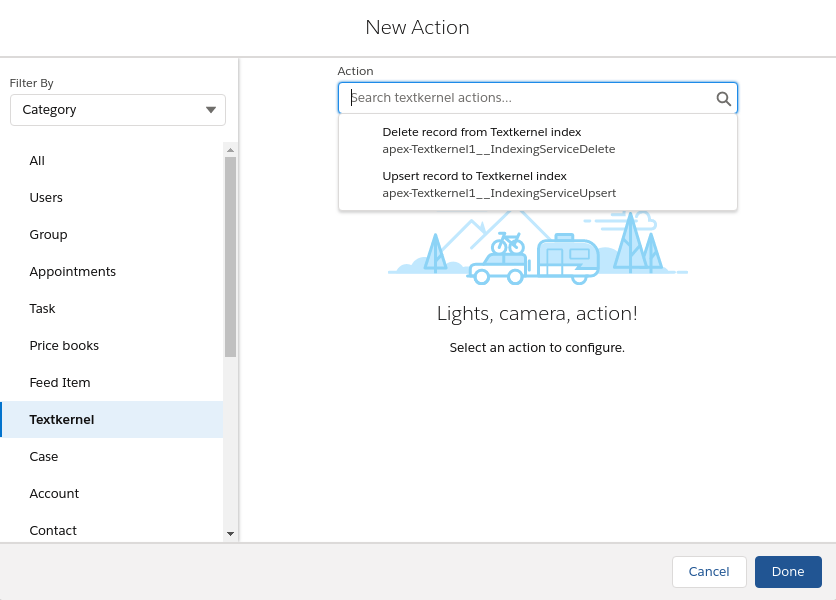836x600 pixels.
Task: Select the Textkernel category
Action: pos(111,420)
